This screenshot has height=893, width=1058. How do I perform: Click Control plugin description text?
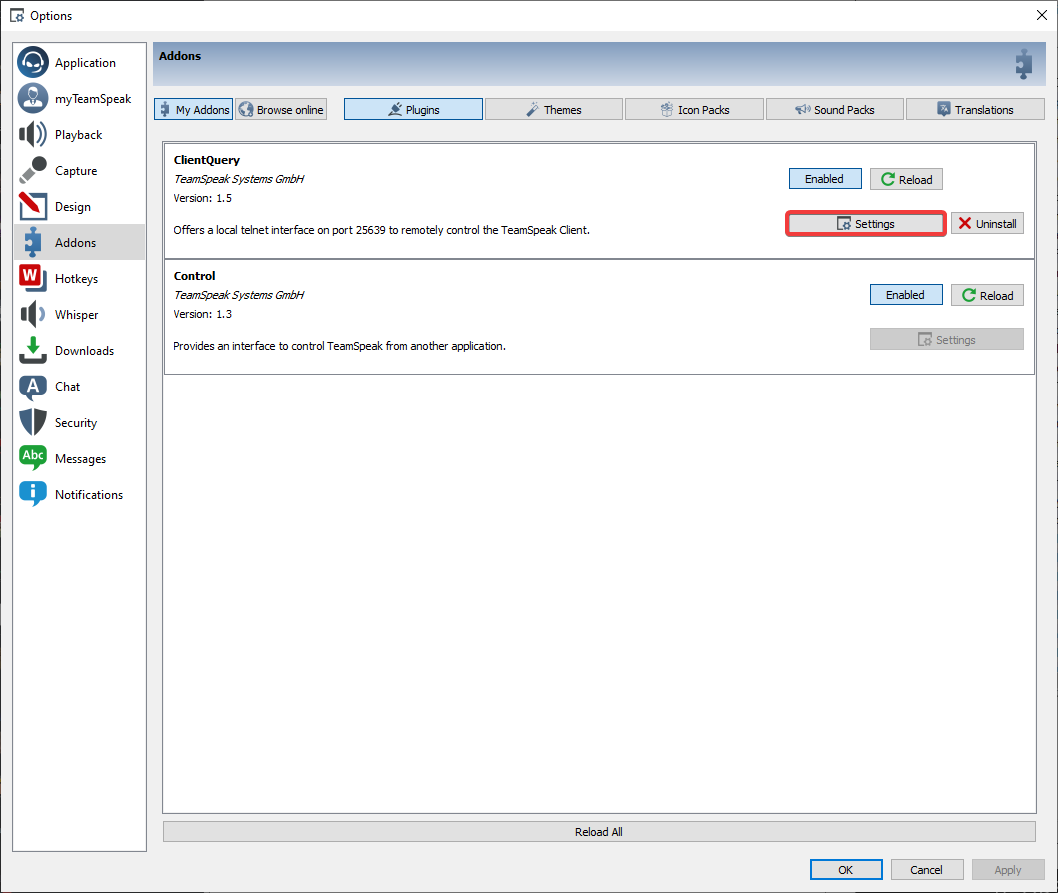click(x=339, y=346)
